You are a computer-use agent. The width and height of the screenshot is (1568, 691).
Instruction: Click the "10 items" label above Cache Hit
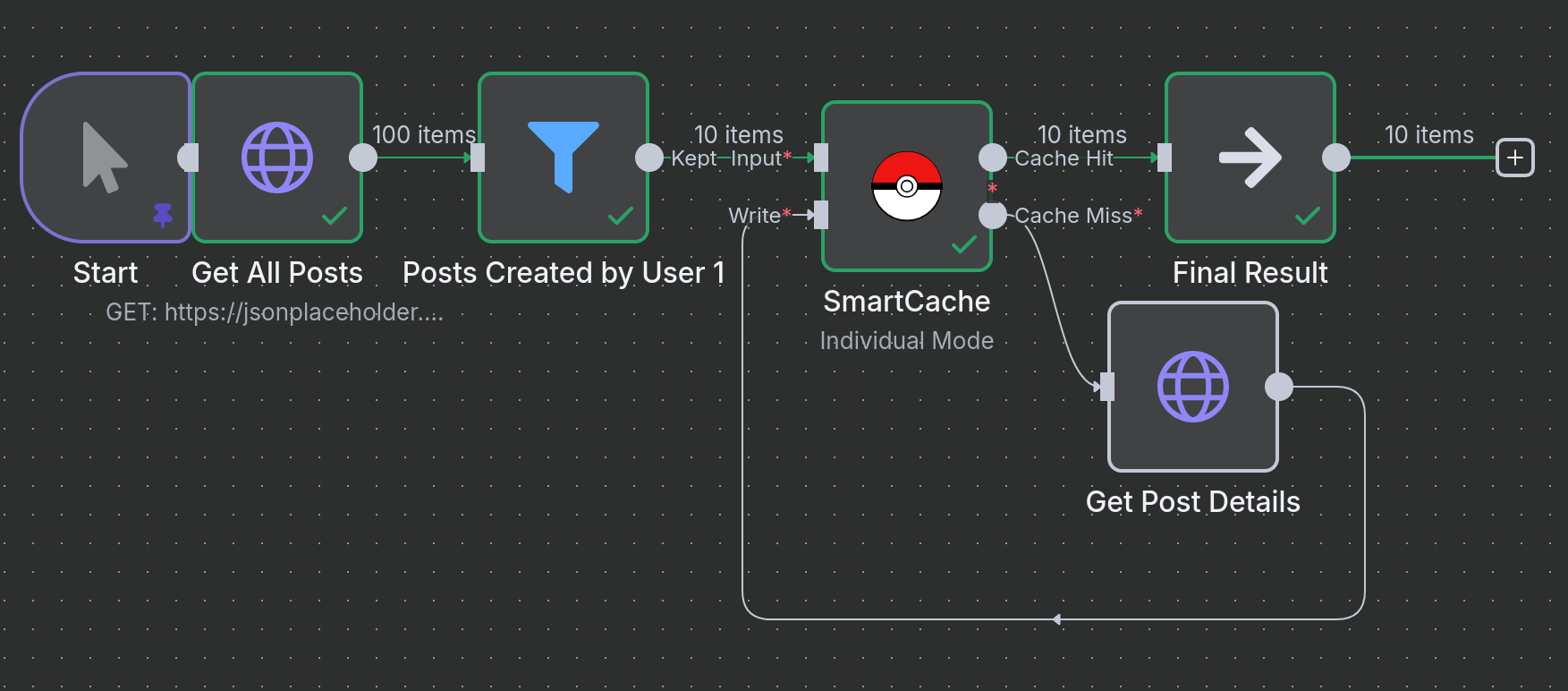tap(1082, 135)
